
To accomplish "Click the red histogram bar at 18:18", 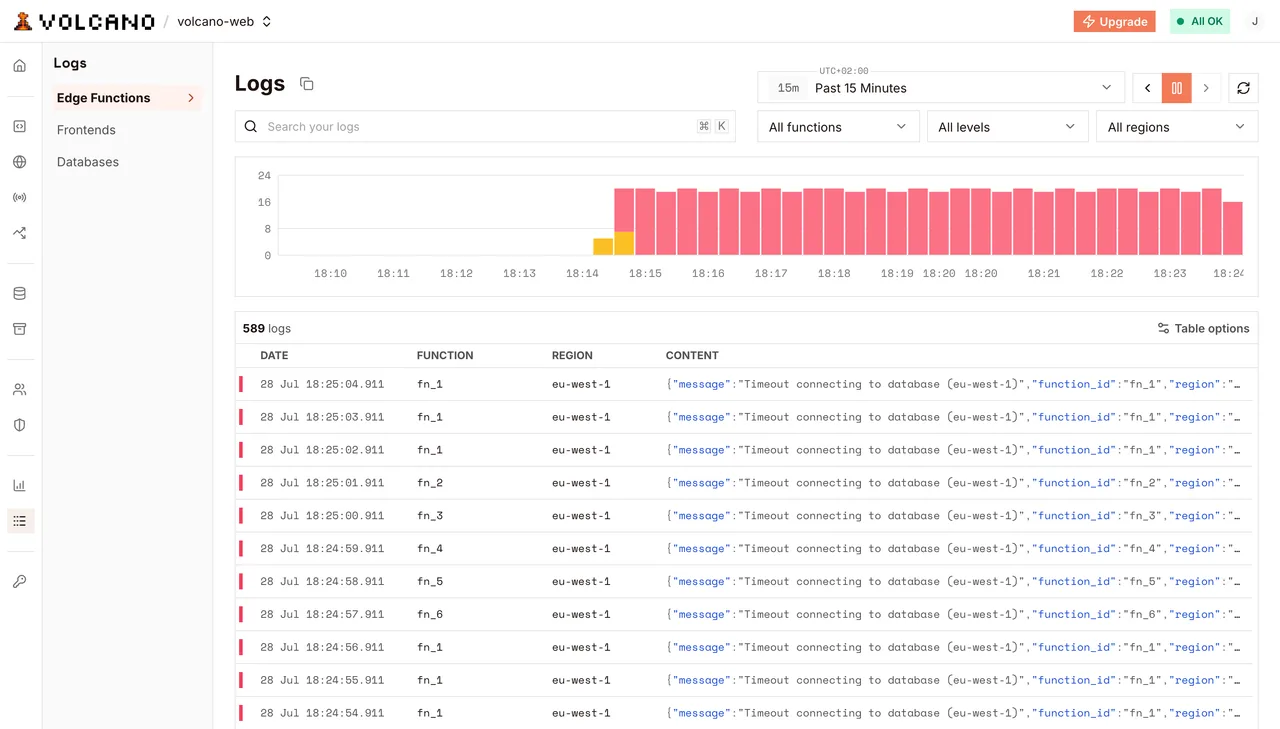I will [x=834, y=222].
